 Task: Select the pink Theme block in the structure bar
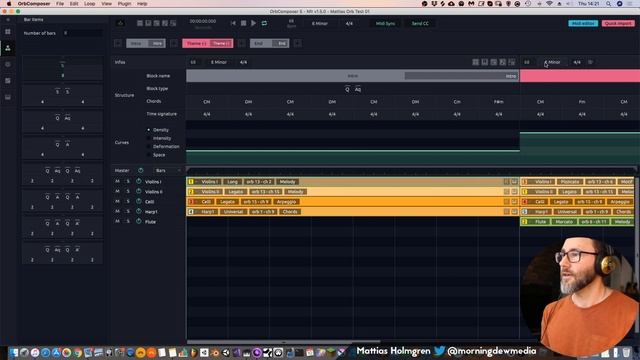tap(208, 43)
